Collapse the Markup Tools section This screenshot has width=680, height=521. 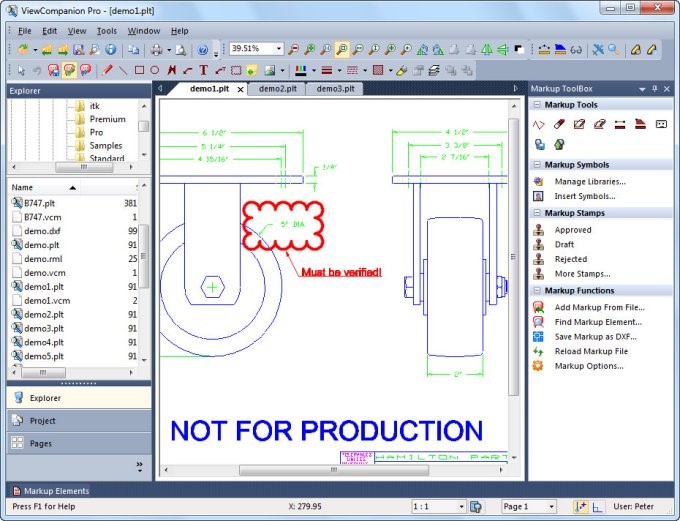(537, 105)
